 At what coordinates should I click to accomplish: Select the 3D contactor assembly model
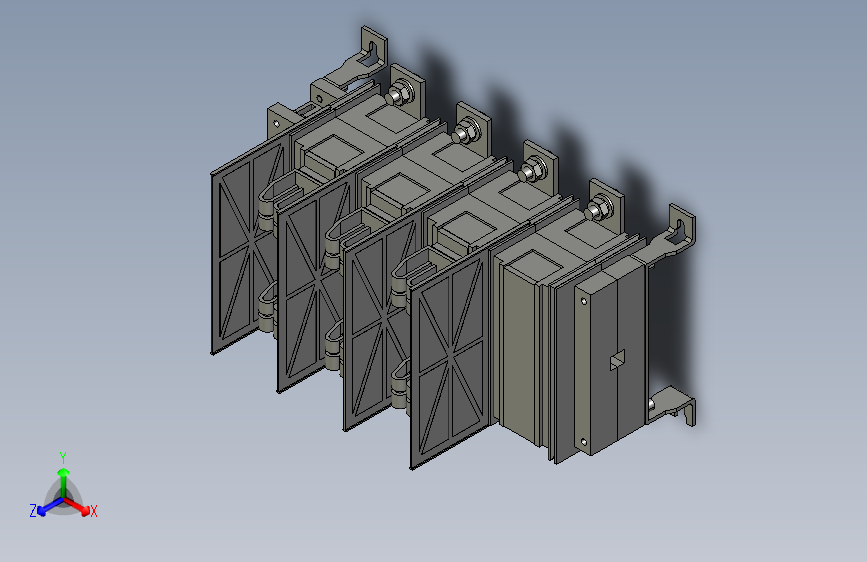[x=453, y=248]
